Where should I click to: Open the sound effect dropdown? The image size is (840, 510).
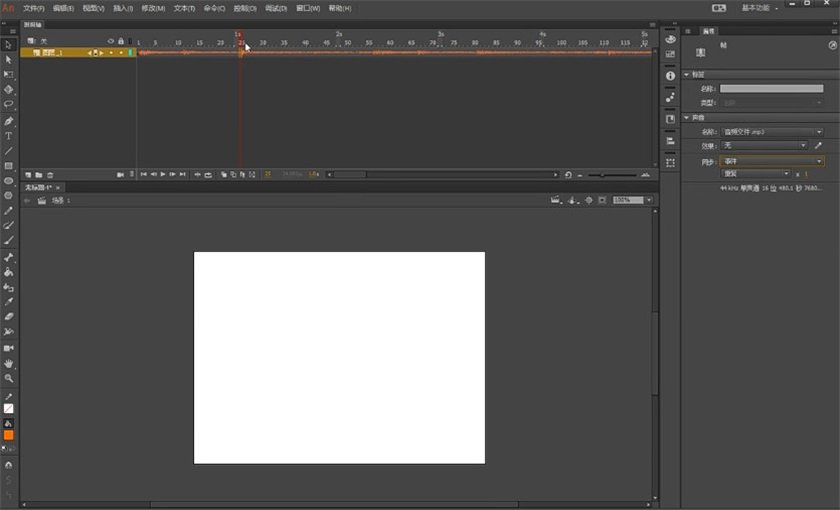tap(764, 145)
